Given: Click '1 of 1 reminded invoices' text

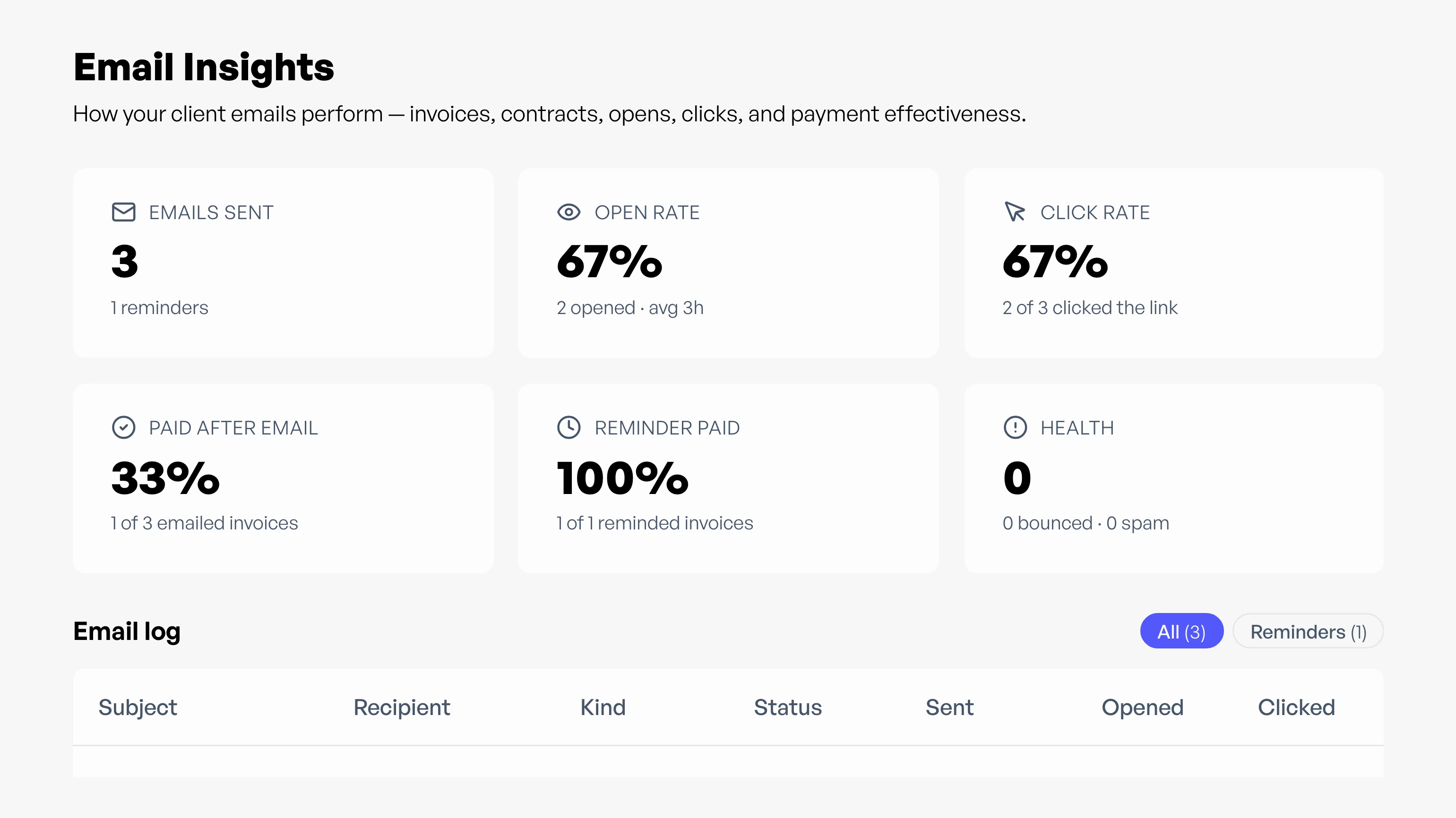Looking at the screenshot, I should [655, 523].
